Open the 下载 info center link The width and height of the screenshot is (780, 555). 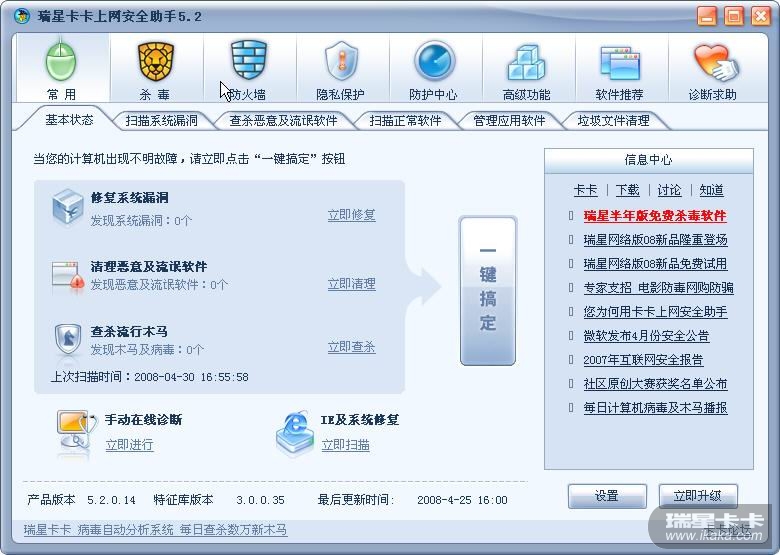[x=627, y=190]
